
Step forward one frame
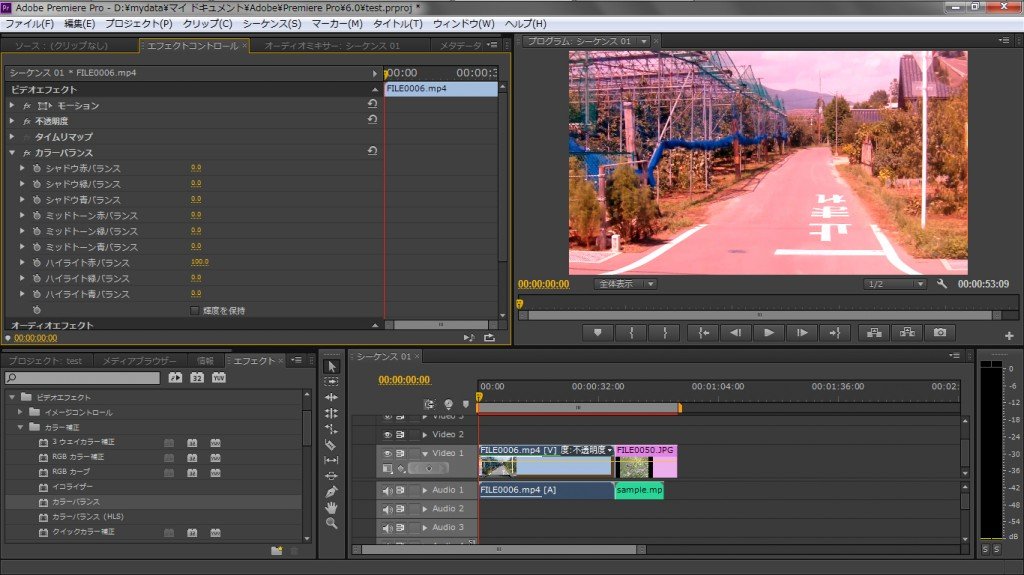click(x=802, y=333)
